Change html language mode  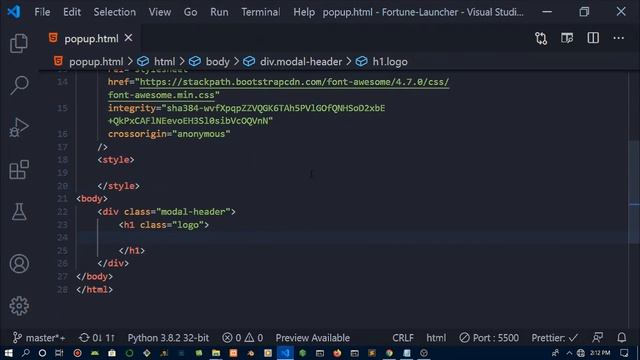point(436,338)
